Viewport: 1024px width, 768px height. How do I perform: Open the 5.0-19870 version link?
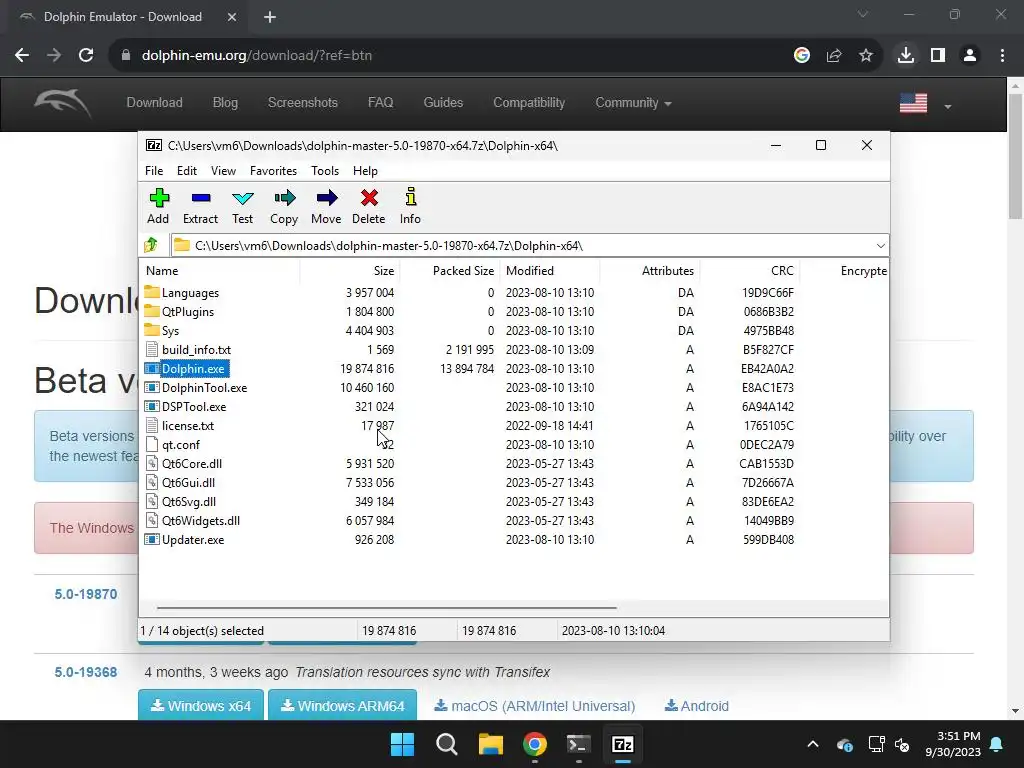[86, 594]
